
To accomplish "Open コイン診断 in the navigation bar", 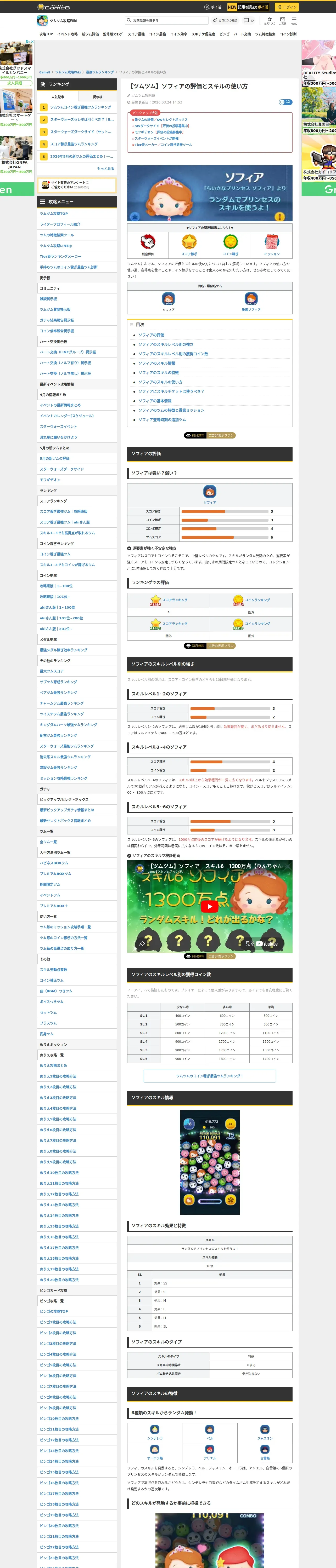I will coord(288,34).
